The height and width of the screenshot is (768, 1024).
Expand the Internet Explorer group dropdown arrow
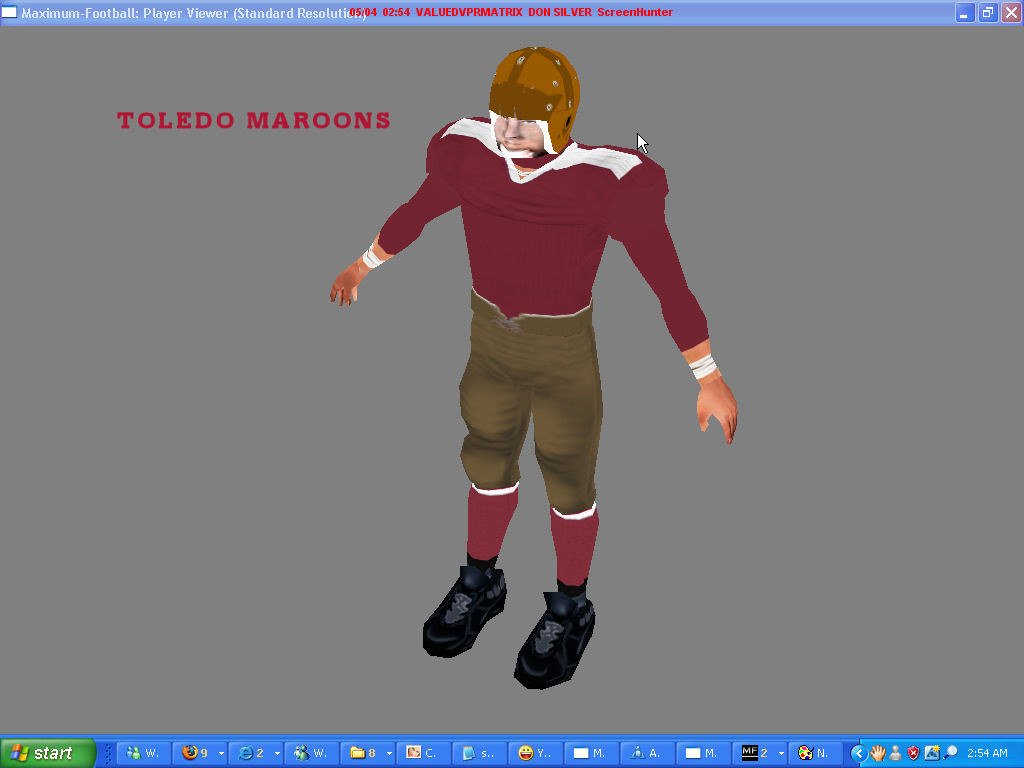[278, 753]
